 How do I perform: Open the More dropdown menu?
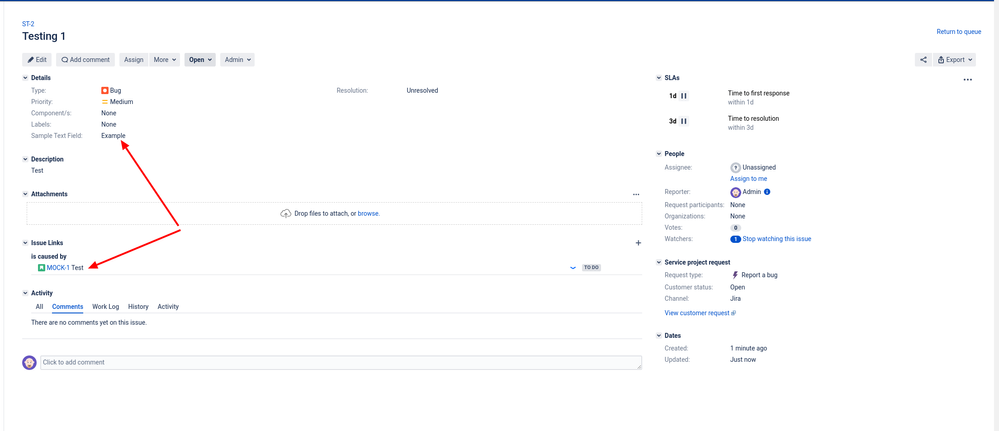coord(165,60)
